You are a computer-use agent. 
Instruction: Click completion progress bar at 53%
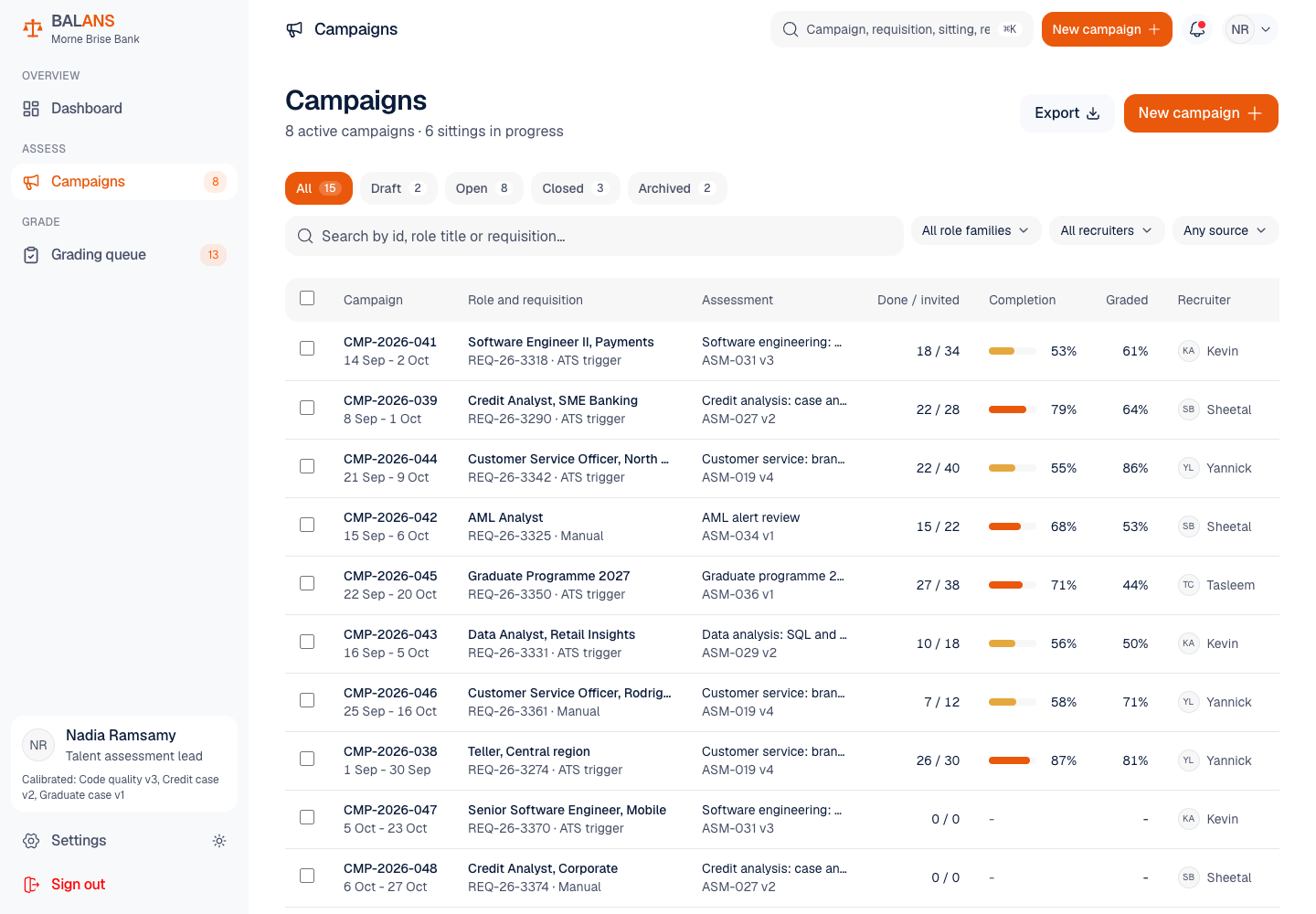[x=1013, y=351]
